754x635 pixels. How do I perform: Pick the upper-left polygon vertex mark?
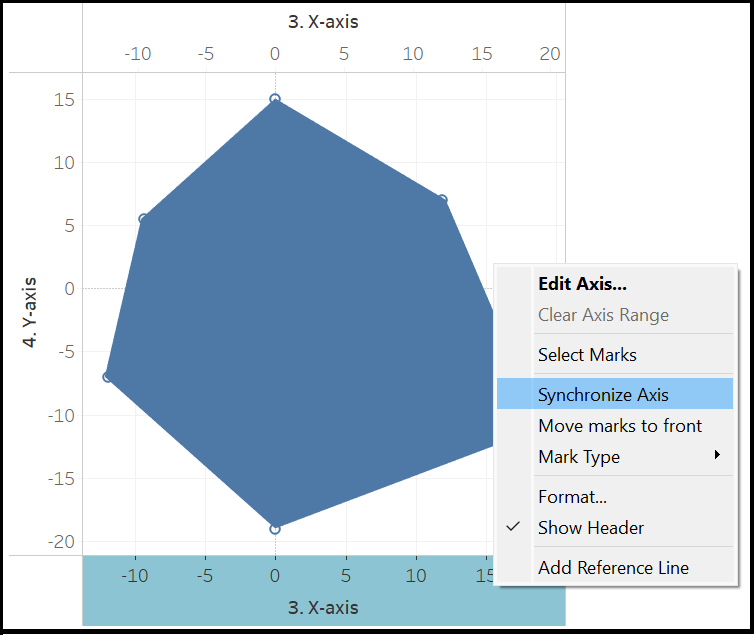coord(143,219)
